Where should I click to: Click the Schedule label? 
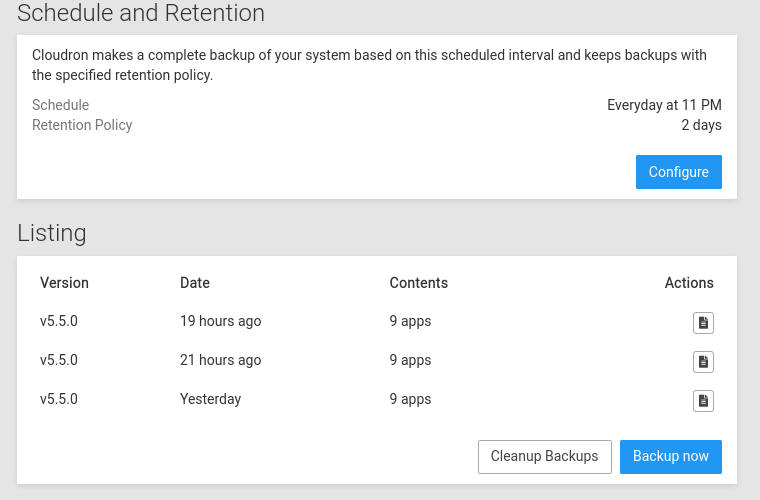point(61,105)
